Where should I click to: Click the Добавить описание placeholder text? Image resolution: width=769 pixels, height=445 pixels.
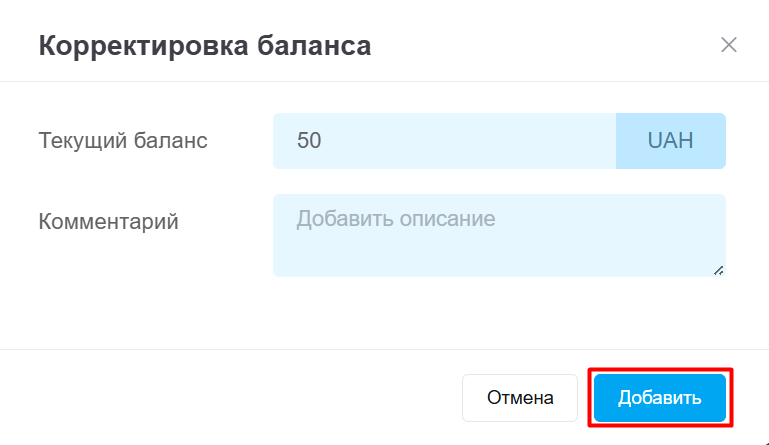pos(396,218)
